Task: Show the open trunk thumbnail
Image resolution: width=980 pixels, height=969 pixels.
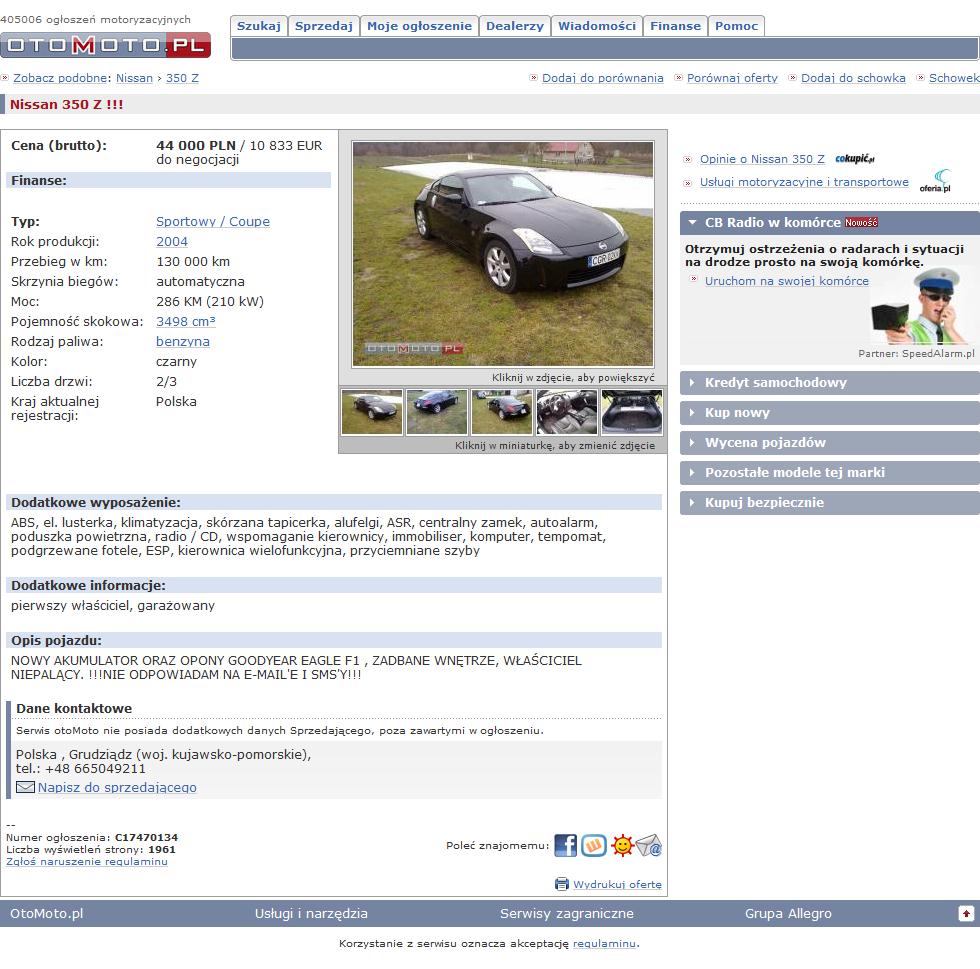Action: coord(632,412)
